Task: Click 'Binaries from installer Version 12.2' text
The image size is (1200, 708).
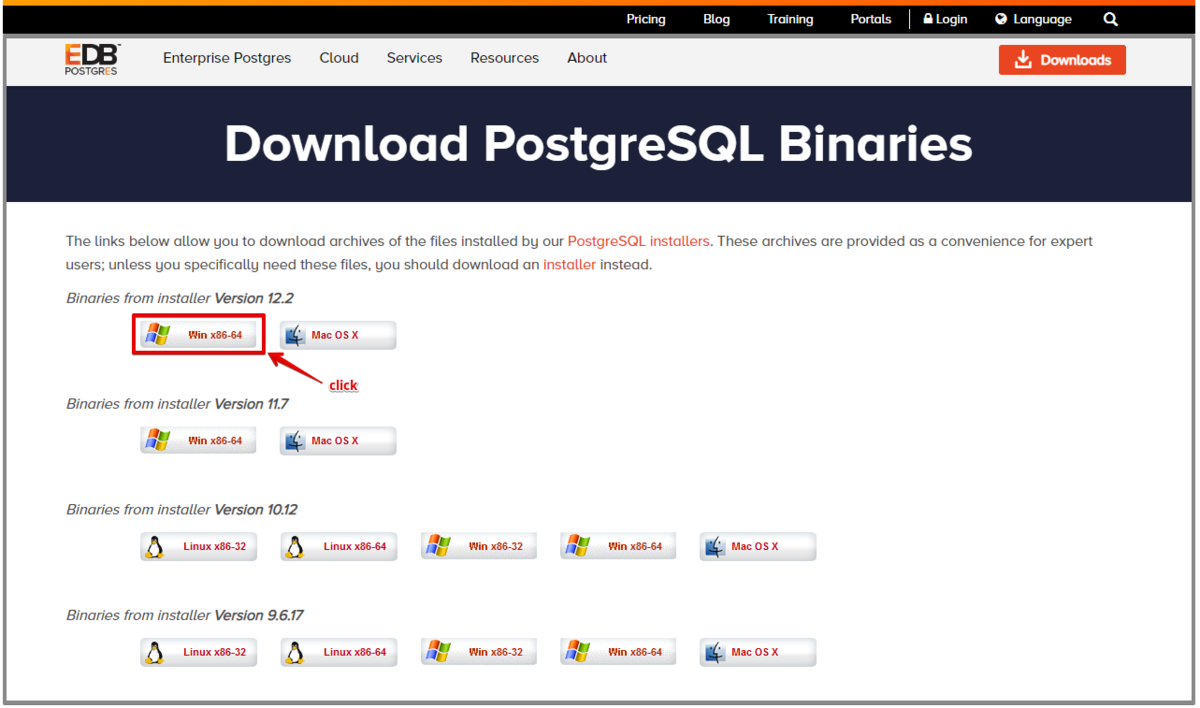Action: (180, 298)
